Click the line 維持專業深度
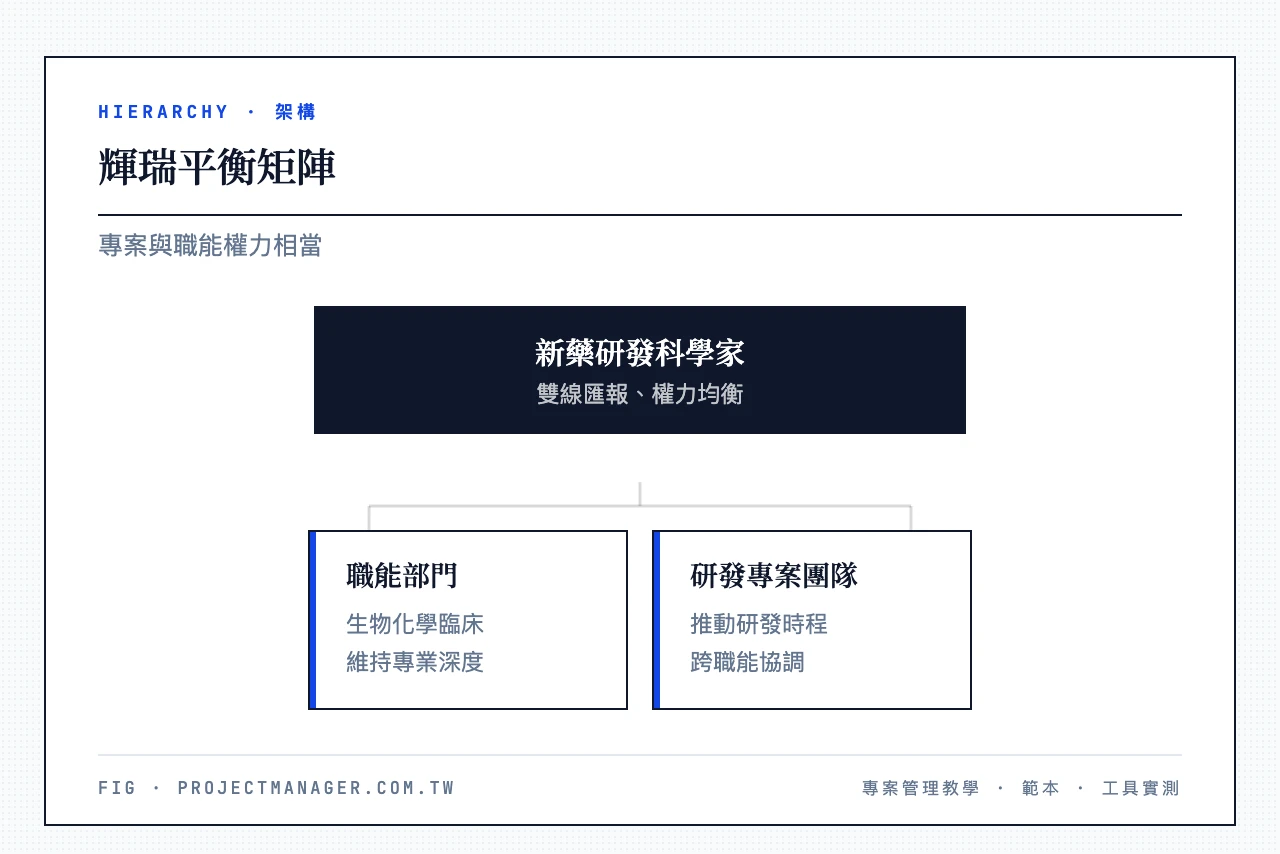 click(x=415, y=662)
